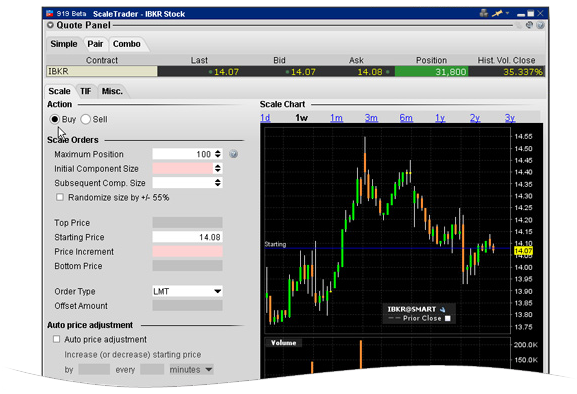Viewport: 577px width, 394px height.
Task: Click the yellow pushpin icon in title bar
Action: tap(497, 14)
